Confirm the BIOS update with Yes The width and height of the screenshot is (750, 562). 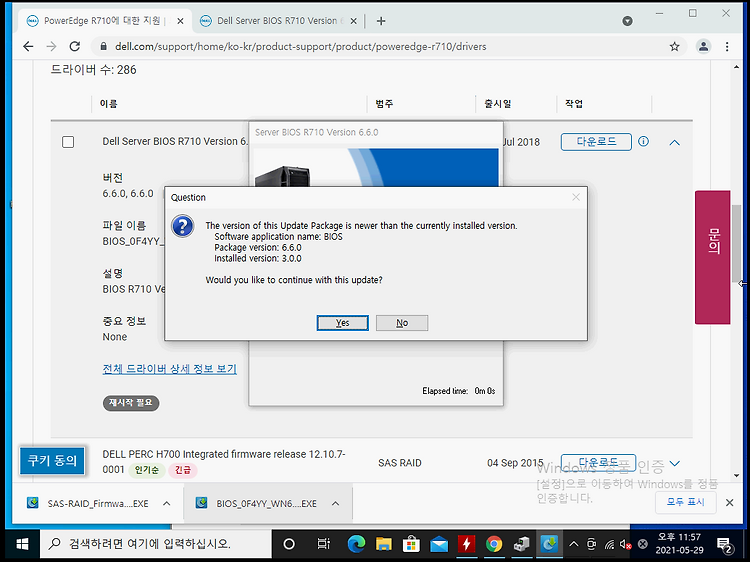click(342, 323)
